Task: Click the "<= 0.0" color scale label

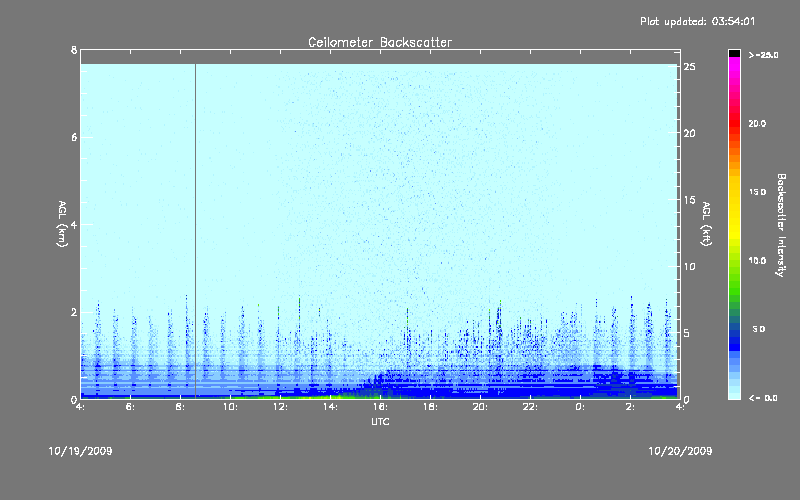Action: [x=763, y=398]
